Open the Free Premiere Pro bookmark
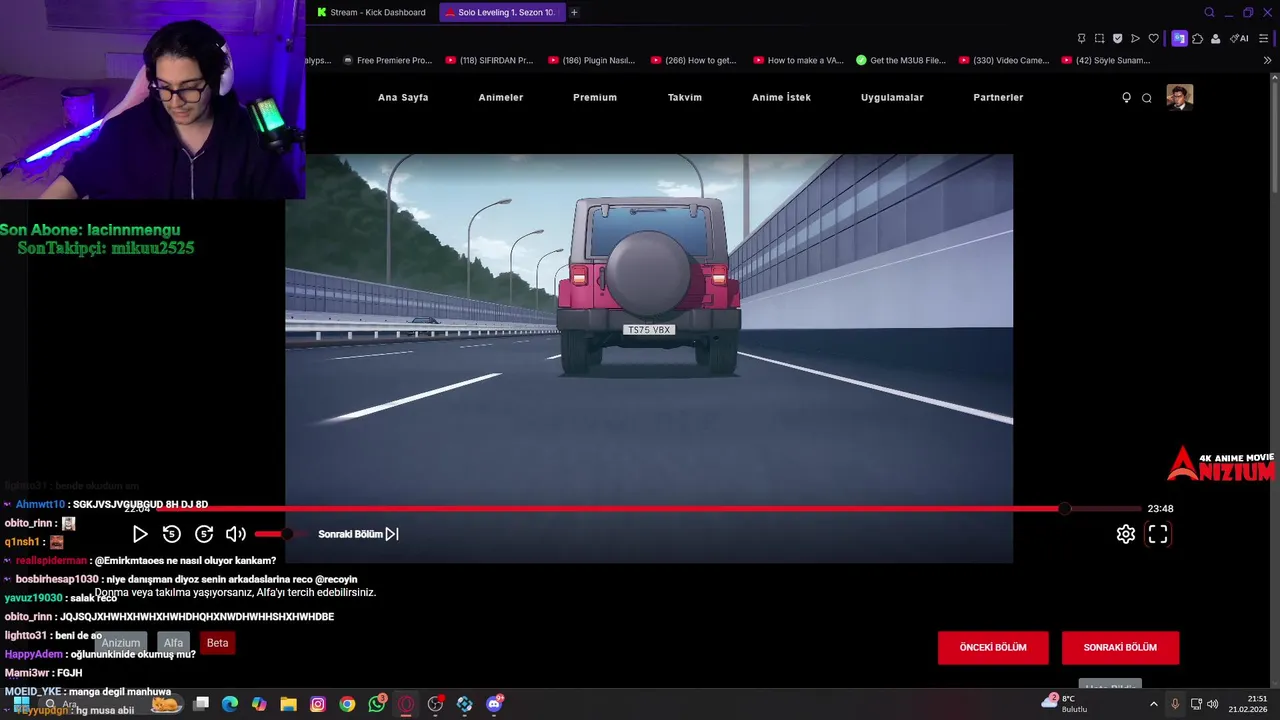 coord(387,60)
